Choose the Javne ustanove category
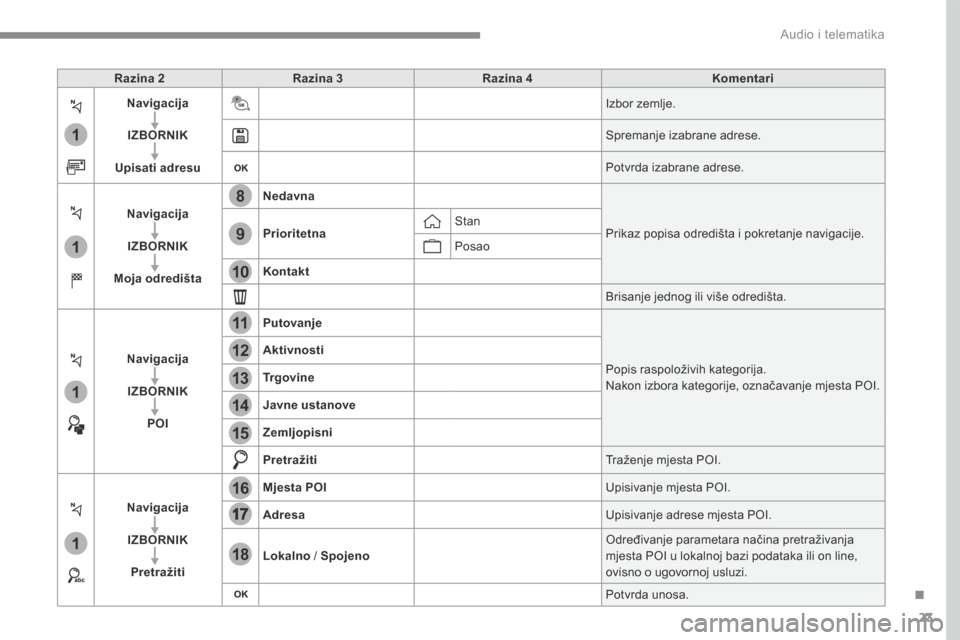 click(x=309, y=405)
